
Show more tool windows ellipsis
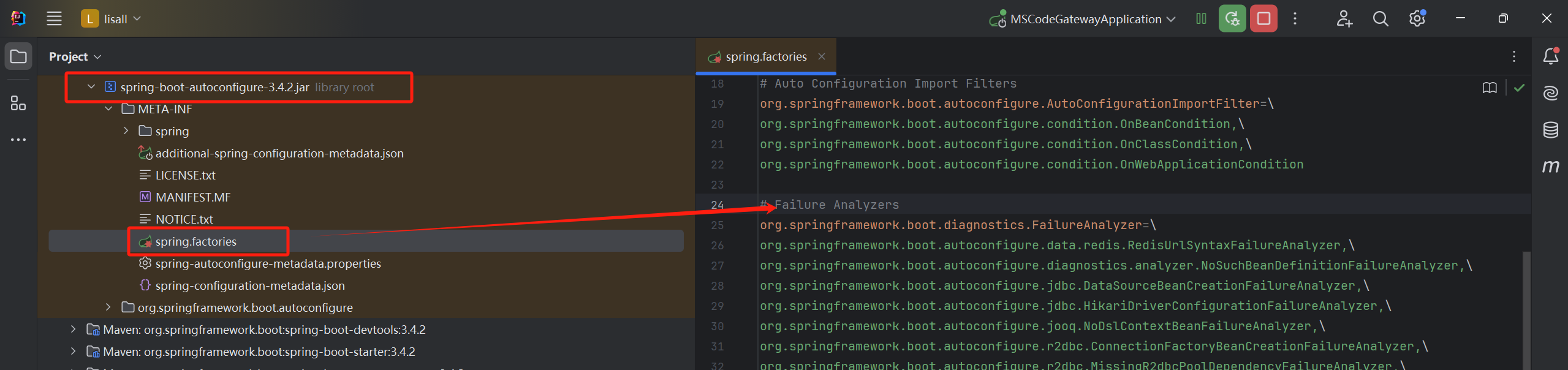pos(18,140)
